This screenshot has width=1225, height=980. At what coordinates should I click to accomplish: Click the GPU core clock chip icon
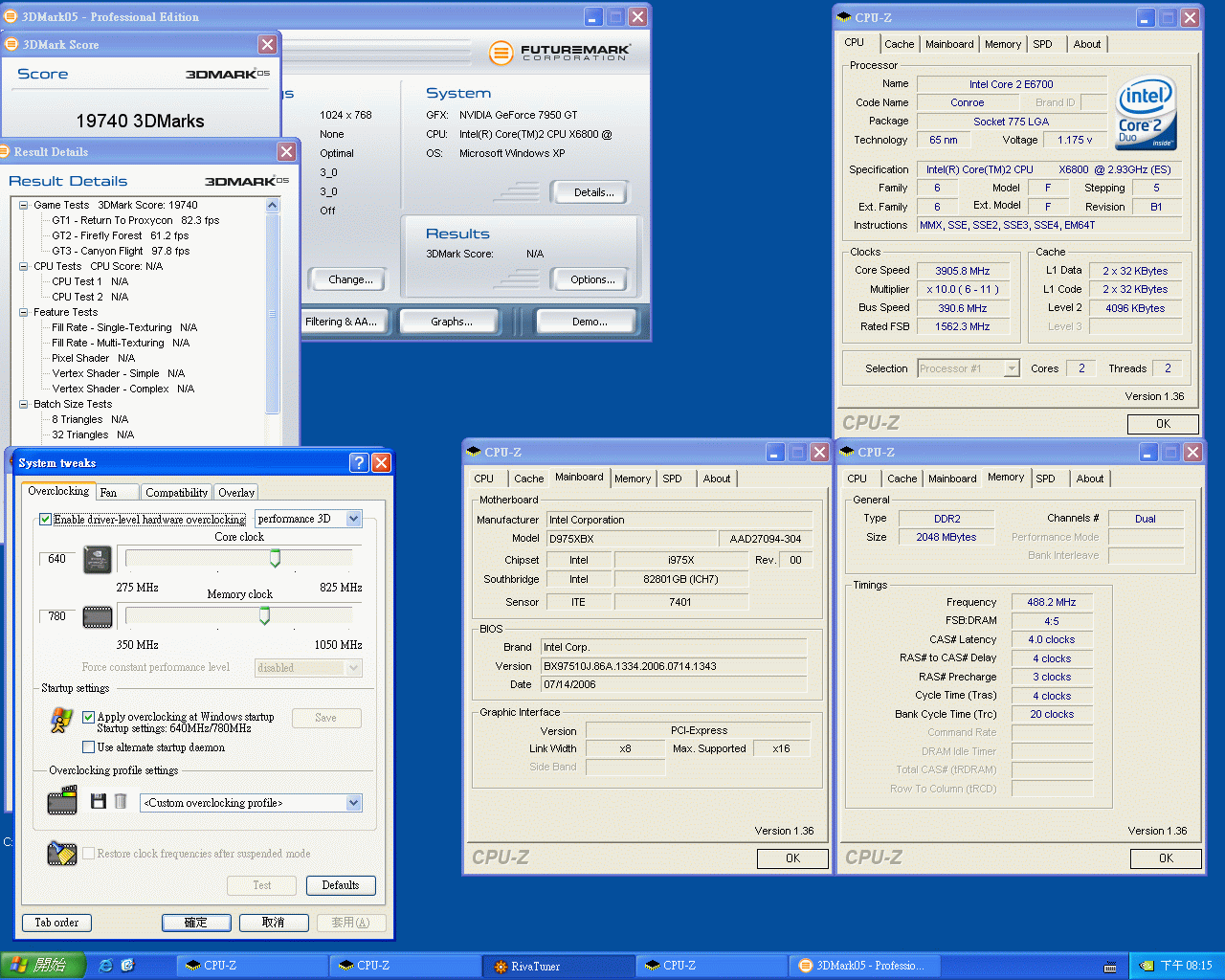click(98, 559)
